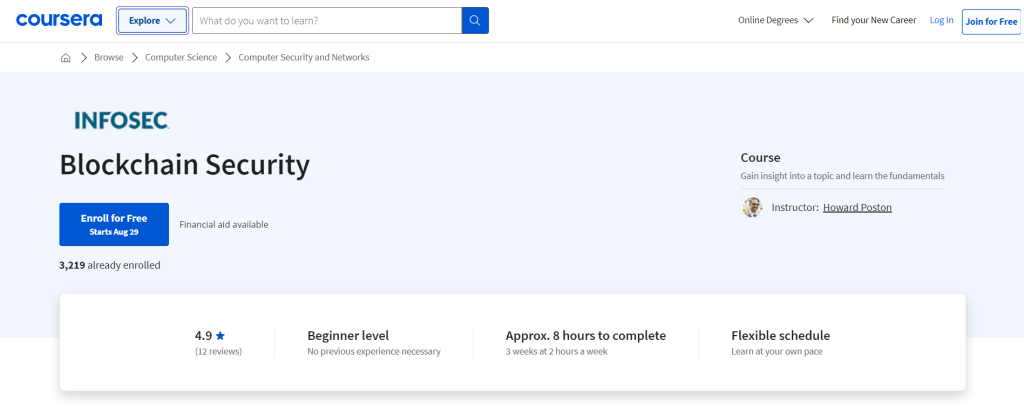Screen dimensions: 1024x416
Task: Click the 4.9 star rating icon
Action: tap(220, 336)
